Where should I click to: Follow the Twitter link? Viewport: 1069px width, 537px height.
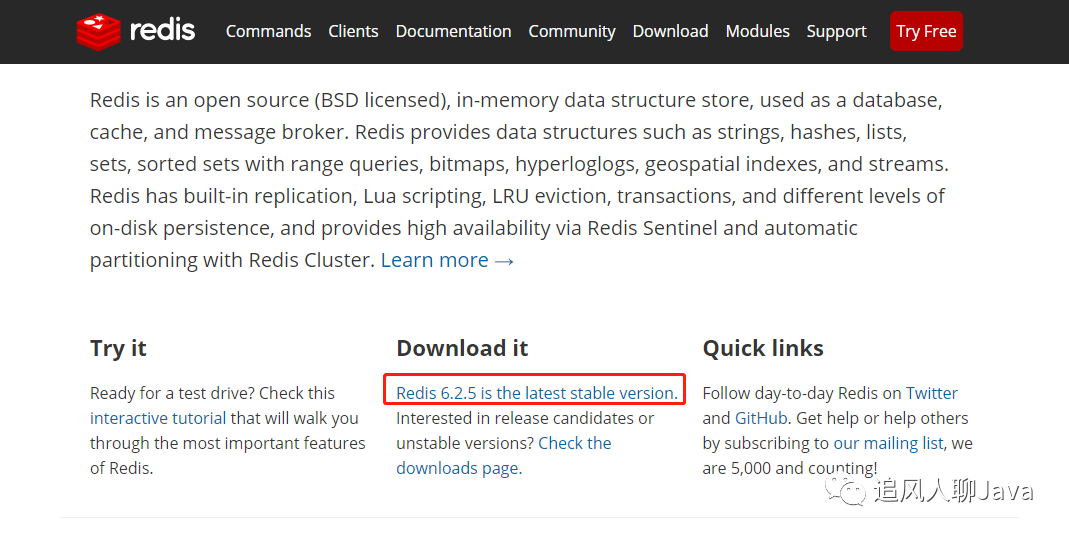pos(931,393)
